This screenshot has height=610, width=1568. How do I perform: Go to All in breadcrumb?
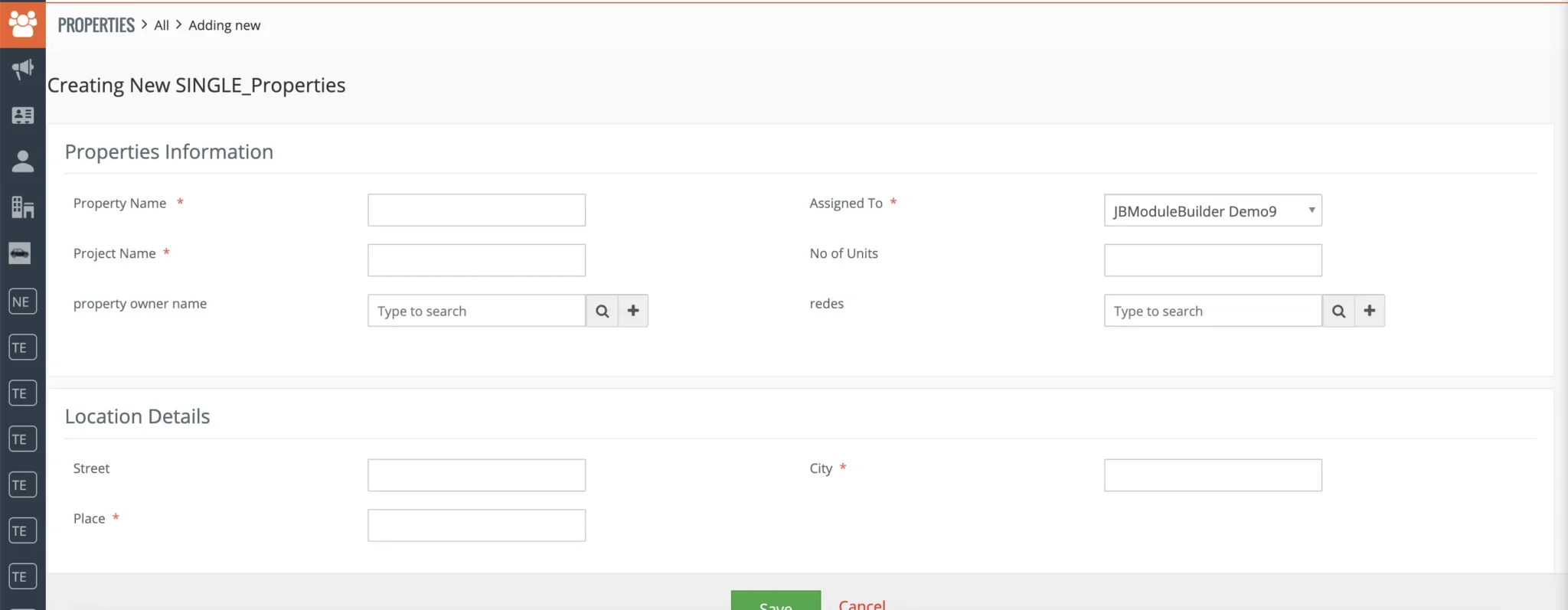(162, 25)
